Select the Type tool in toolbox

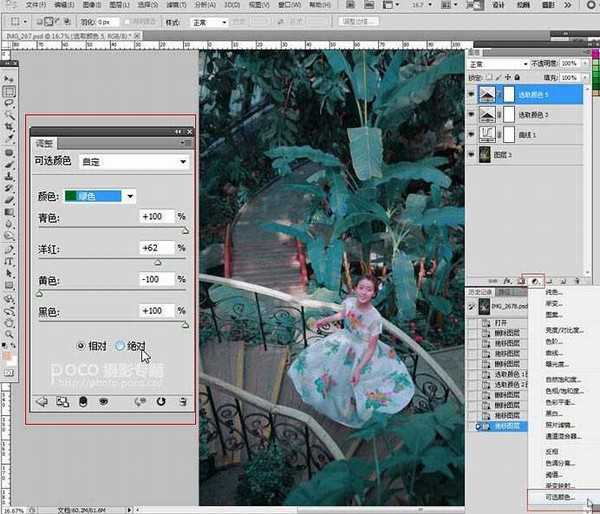tap(9, 259)
